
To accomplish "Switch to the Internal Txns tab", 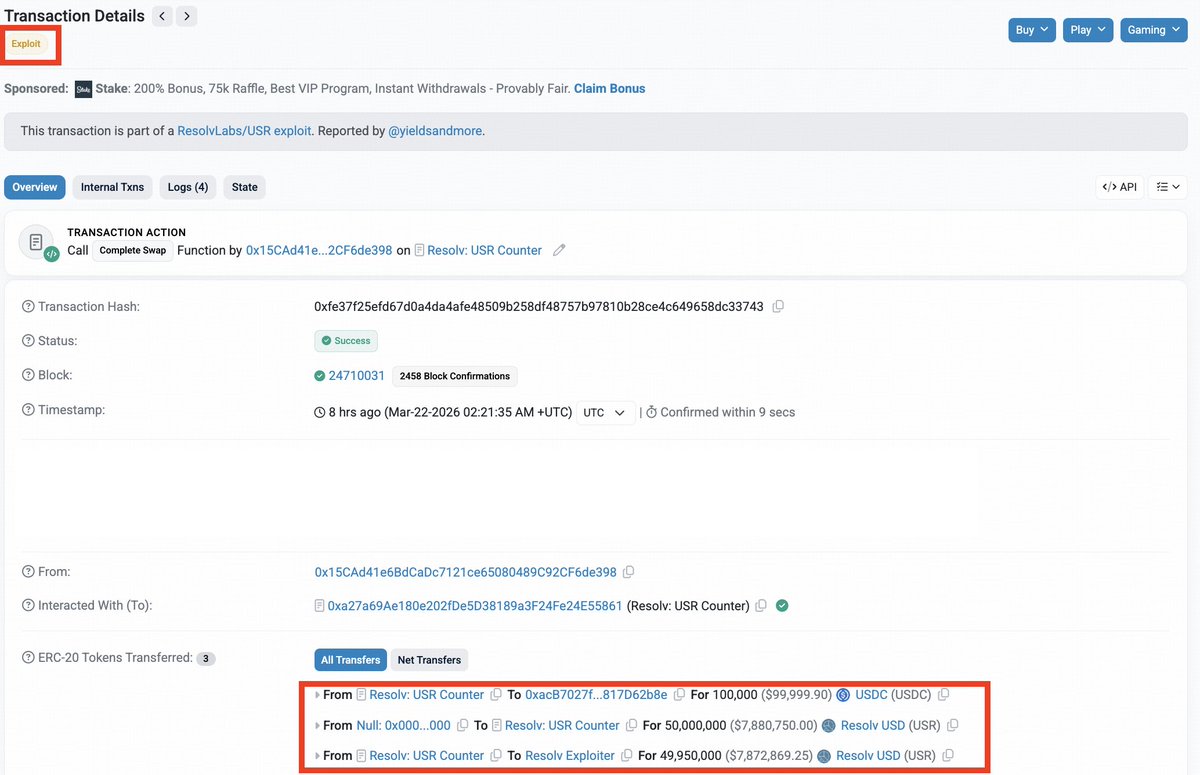I will click(x=112, y=187).
